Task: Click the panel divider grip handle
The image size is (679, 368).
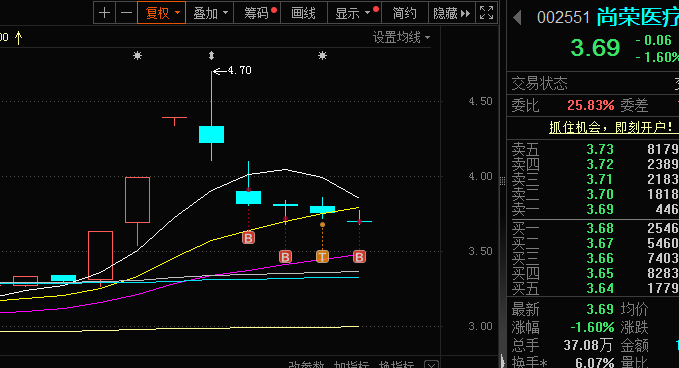Action: 502,181
